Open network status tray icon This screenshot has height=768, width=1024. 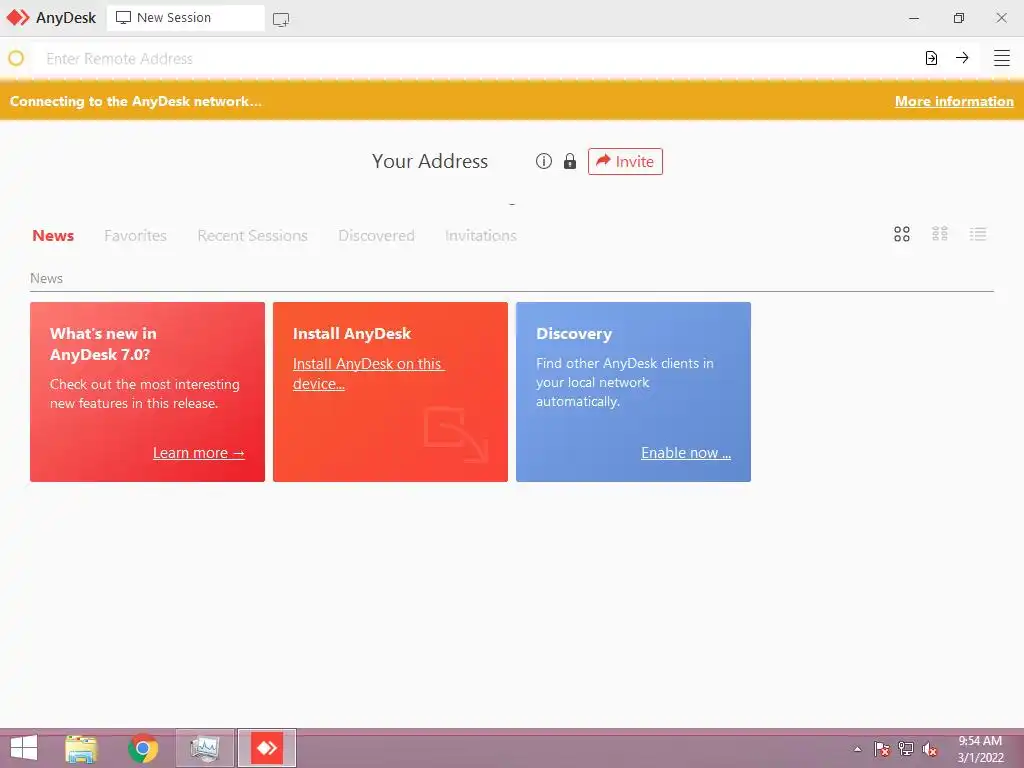(905, 749)
